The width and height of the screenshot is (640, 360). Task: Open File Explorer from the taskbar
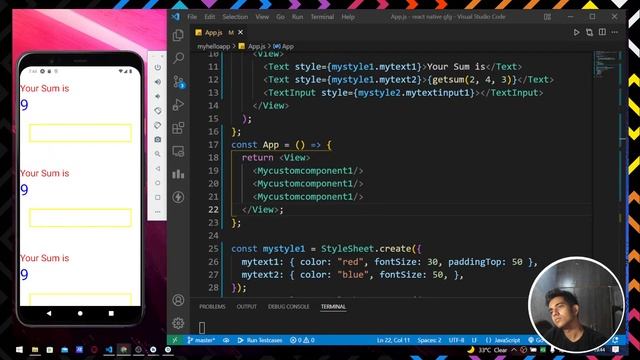pos(35,350)
